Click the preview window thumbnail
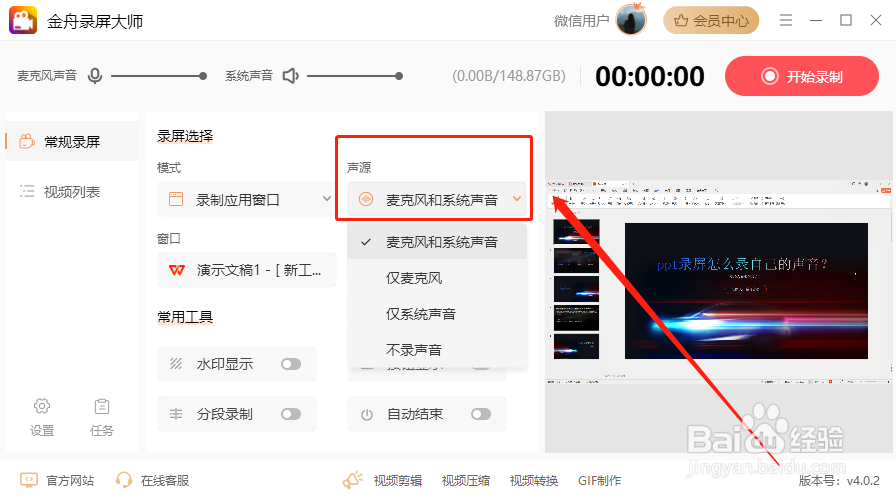The width and height of the screenshot is (896, 499). coord(719,282)
